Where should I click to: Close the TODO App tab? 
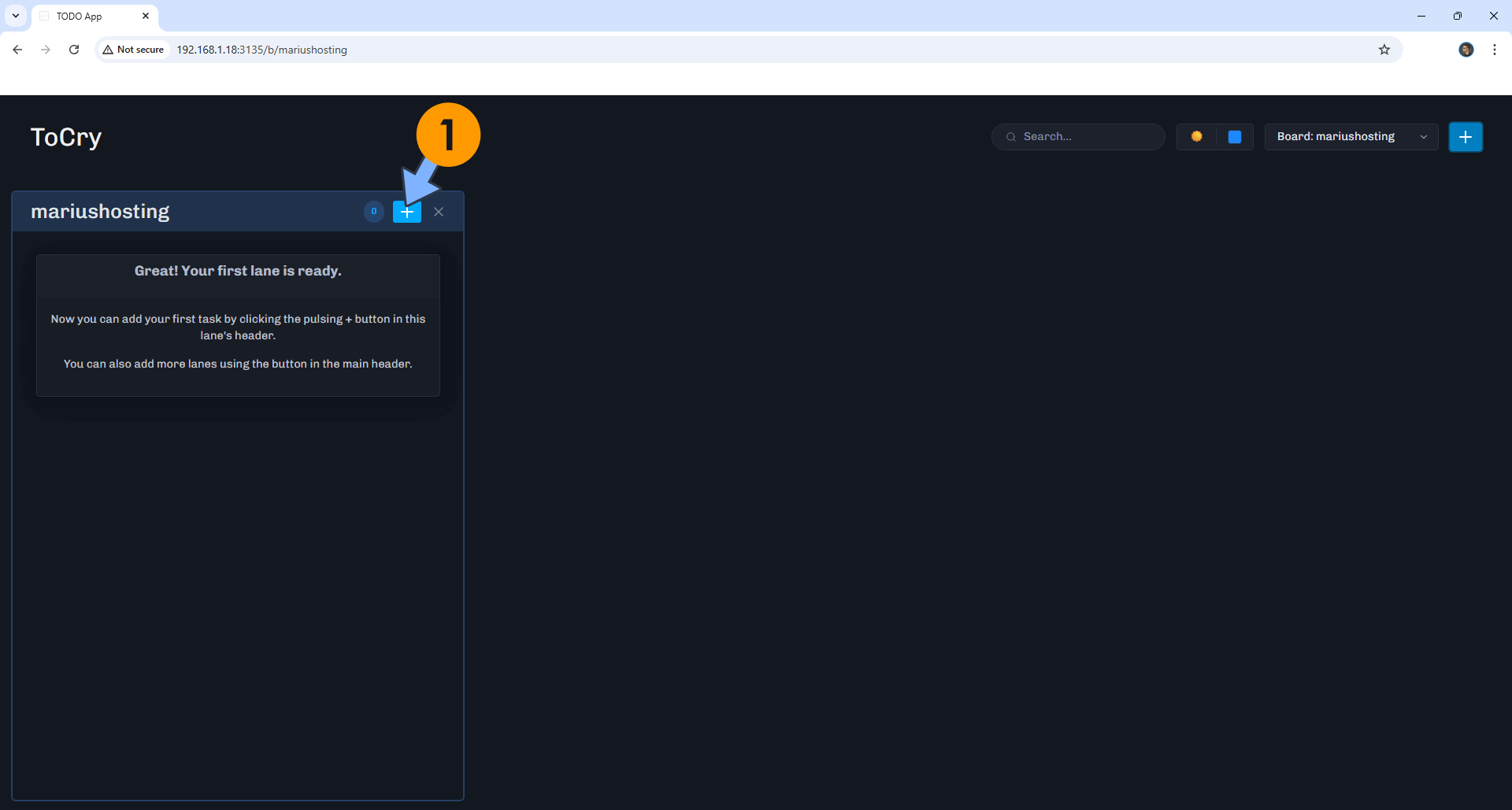(x=146, y=16)
